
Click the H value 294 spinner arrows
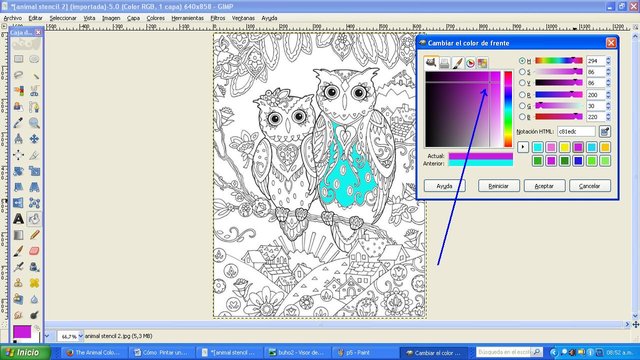(x=608, y=61)
